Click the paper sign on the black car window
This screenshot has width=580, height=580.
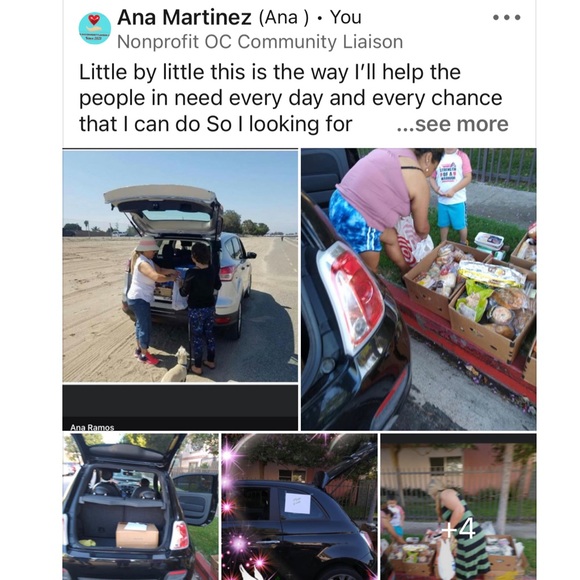(297, 503)
